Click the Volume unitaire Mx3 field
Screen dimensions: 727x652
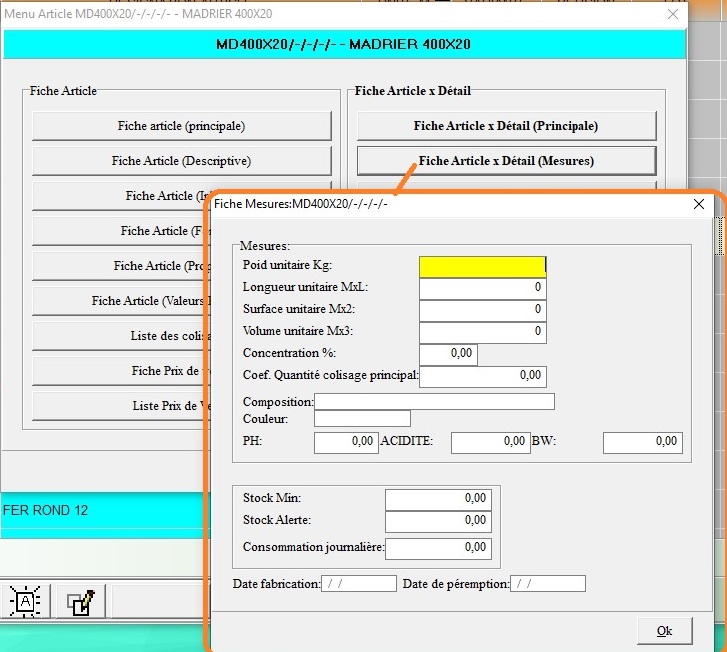(x=482, y=332)
